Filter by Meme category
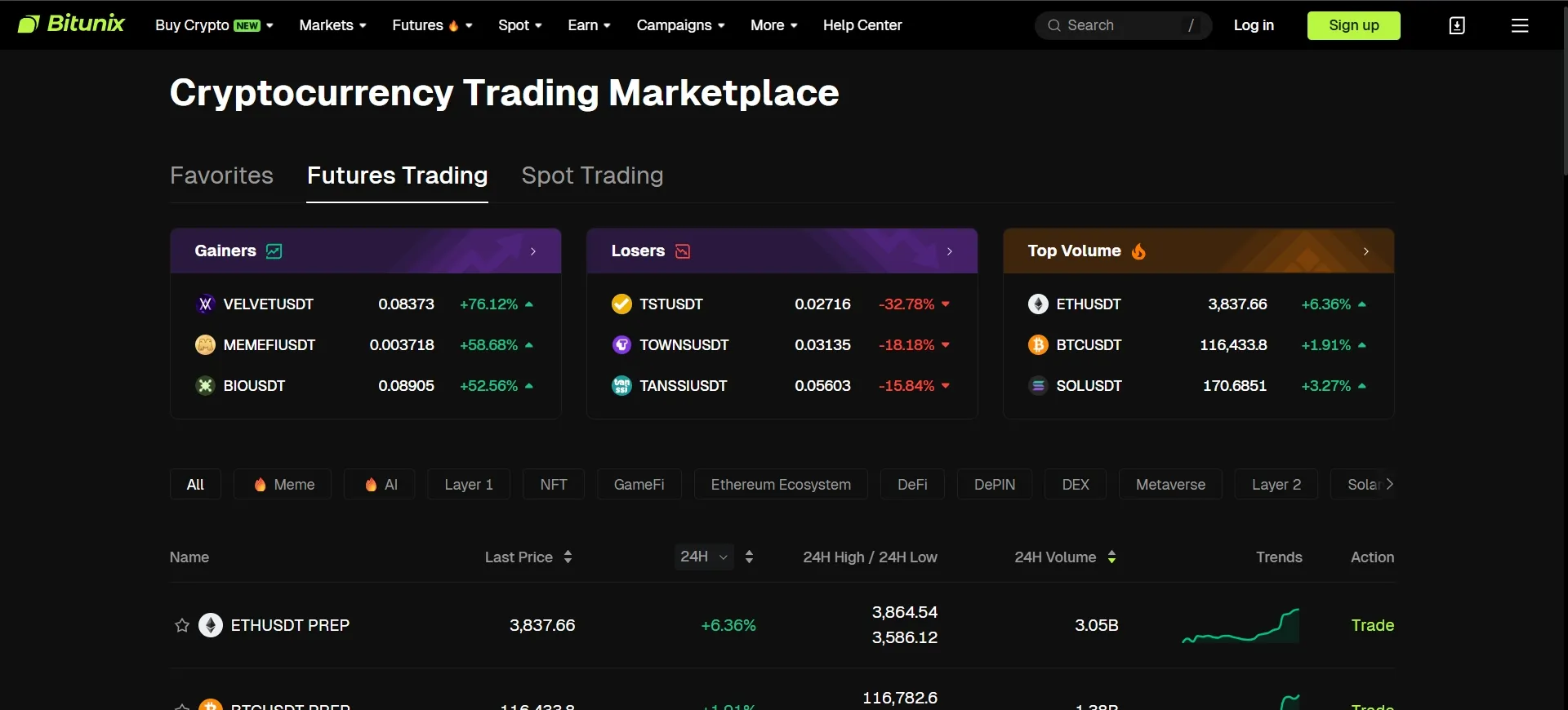This screenshot has width=1568, height=710. [x=283, y=485]
